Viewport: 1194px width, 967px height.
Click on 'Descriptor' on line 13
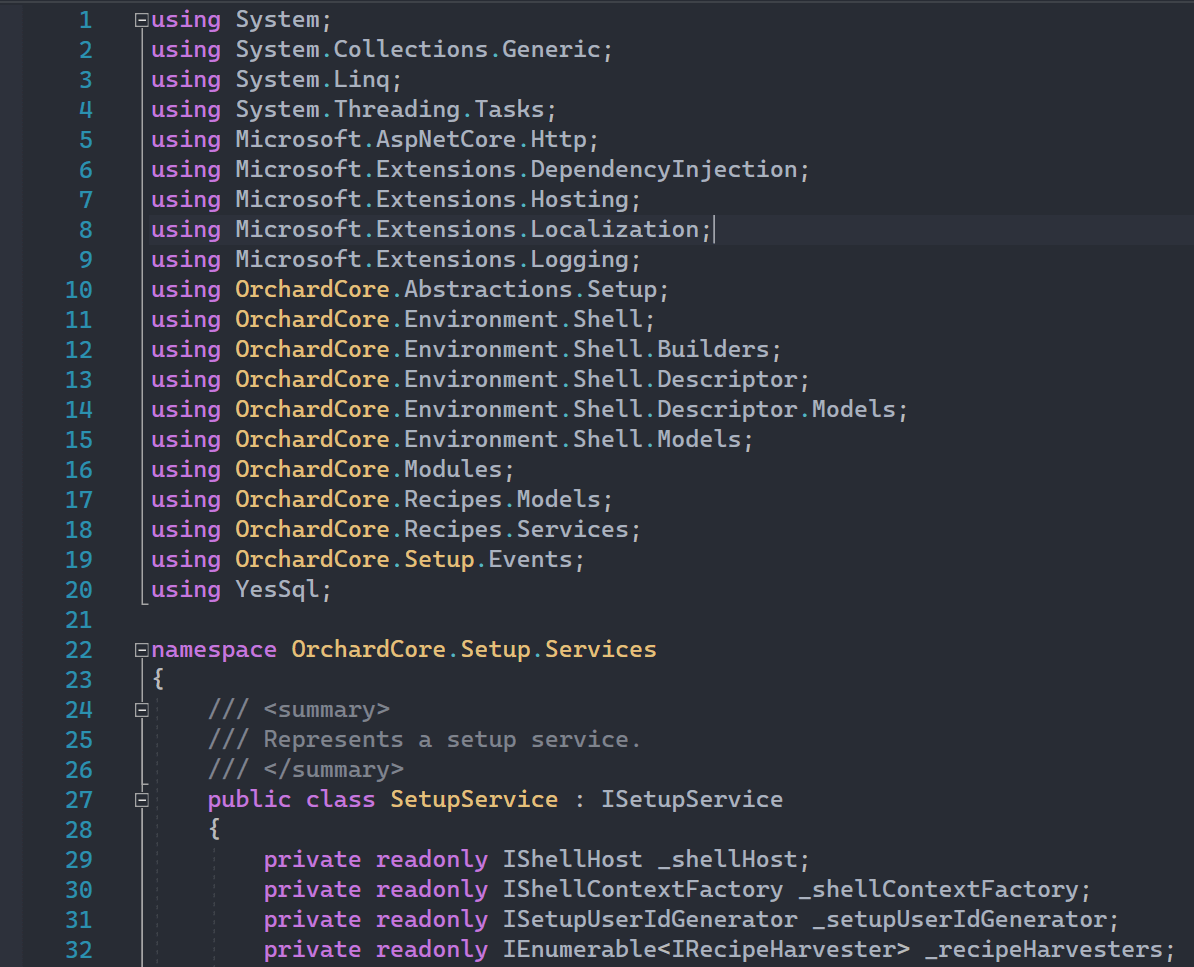[x=727, y=379]
